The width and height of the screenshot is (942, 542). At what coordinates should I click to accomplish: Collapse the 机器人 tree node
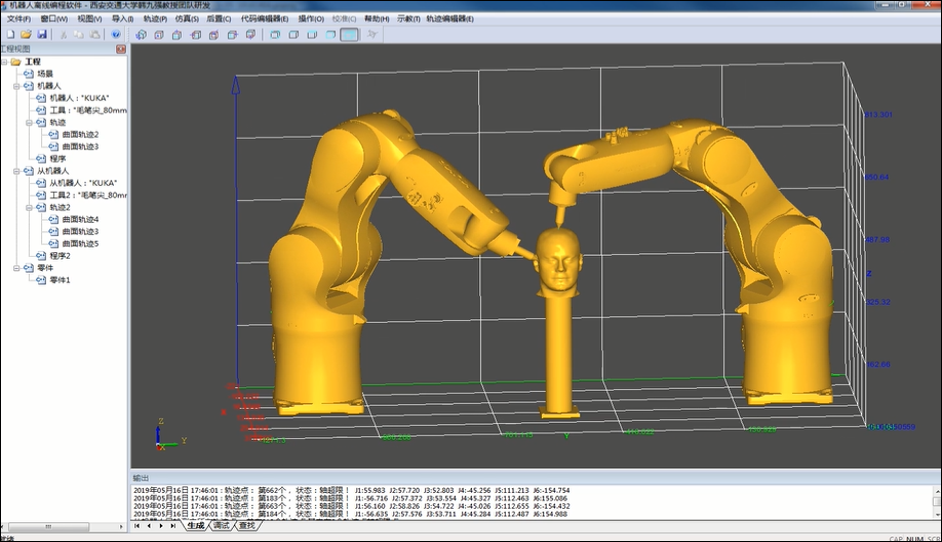pos(17,86)
